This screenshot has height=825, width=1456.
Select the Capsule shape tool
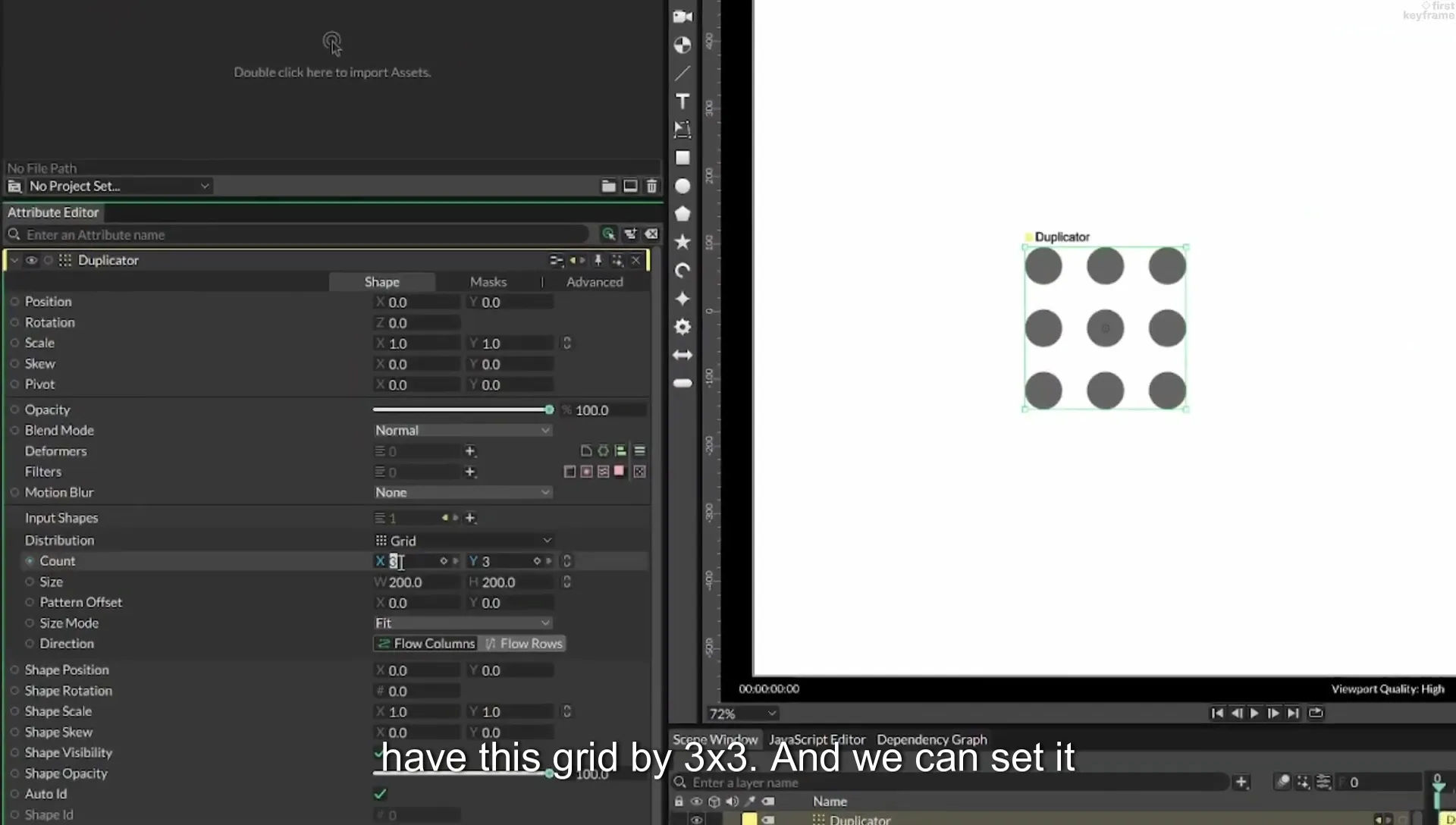point(682,383)
